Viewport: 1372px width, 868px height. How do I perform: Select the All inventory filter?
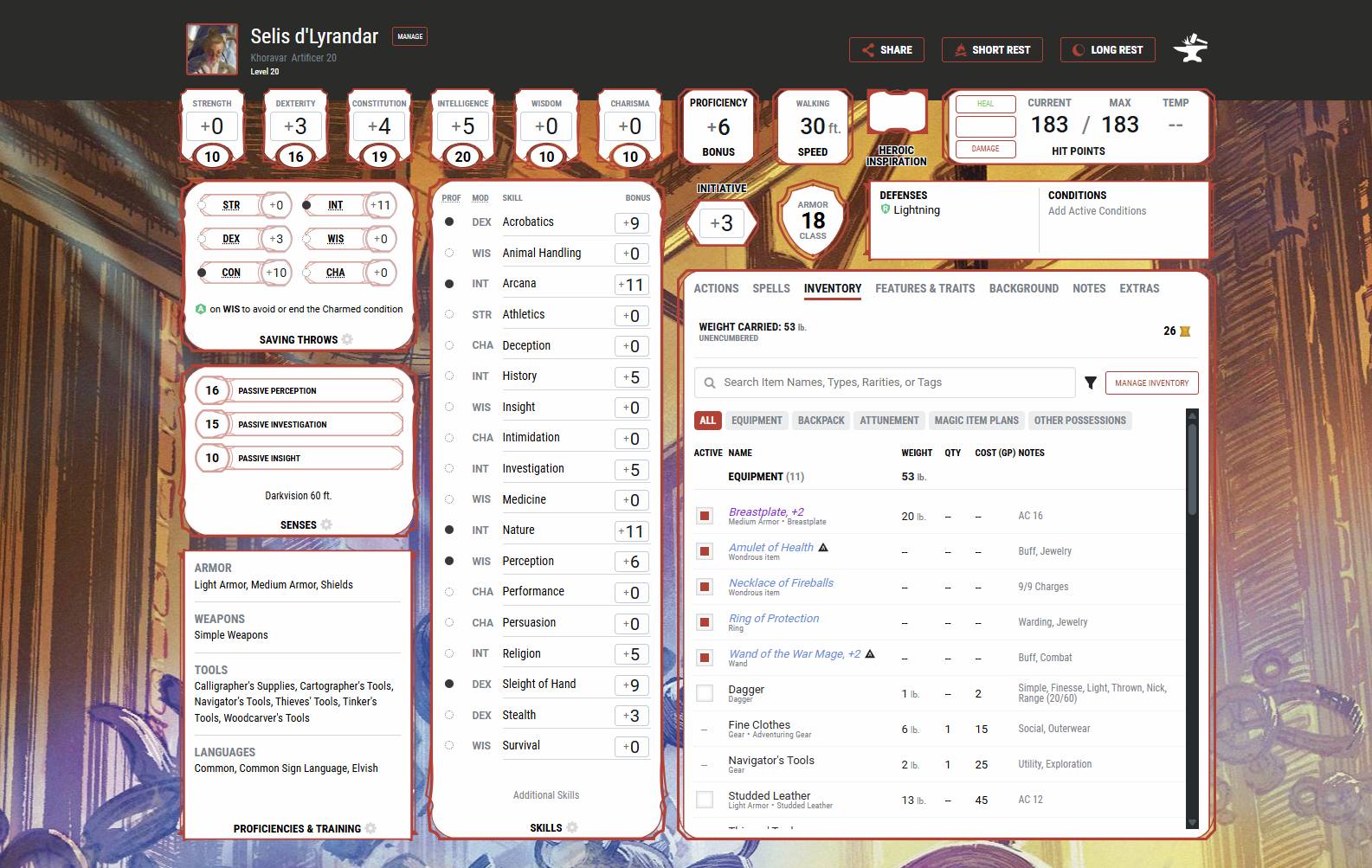tap(708, 421)
